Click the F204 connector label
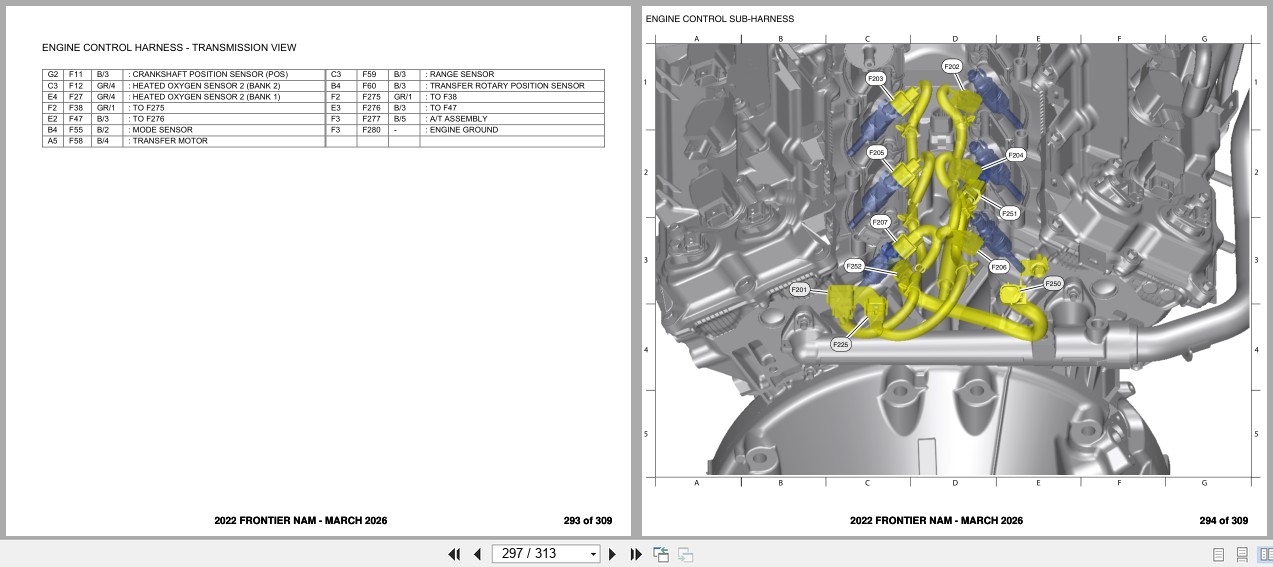Screen dimensions: 1273x567 [1016, 155]
